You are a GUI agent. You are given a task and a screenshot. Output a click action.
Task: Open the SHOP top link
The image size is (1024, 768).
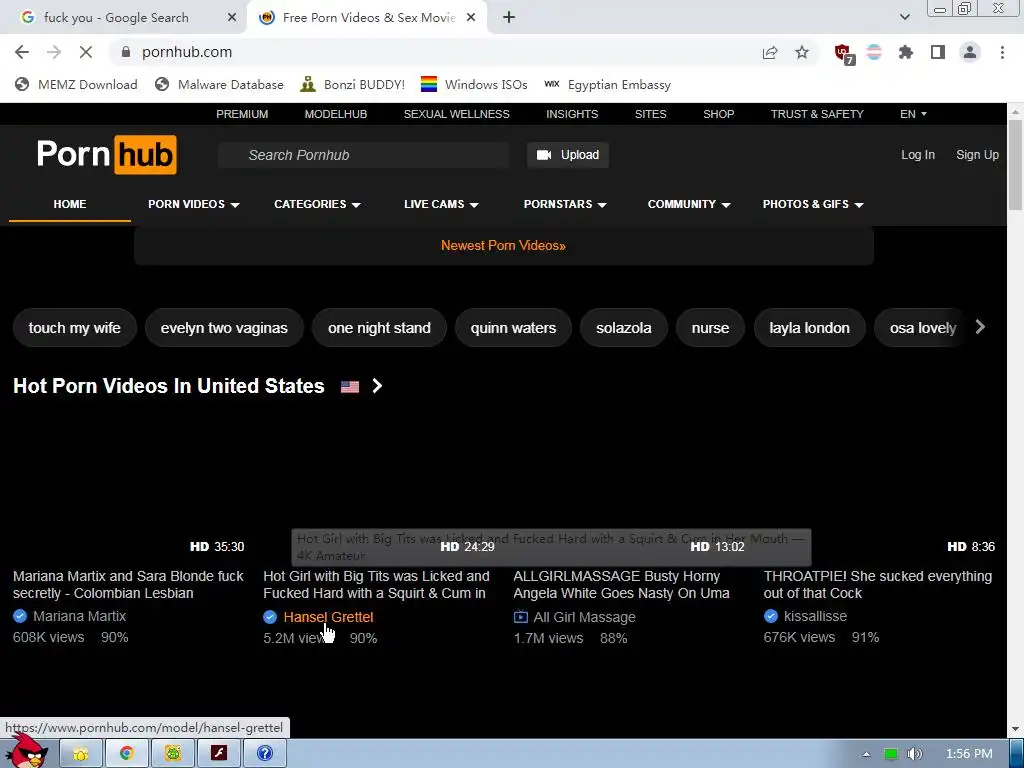coord(718,114)
